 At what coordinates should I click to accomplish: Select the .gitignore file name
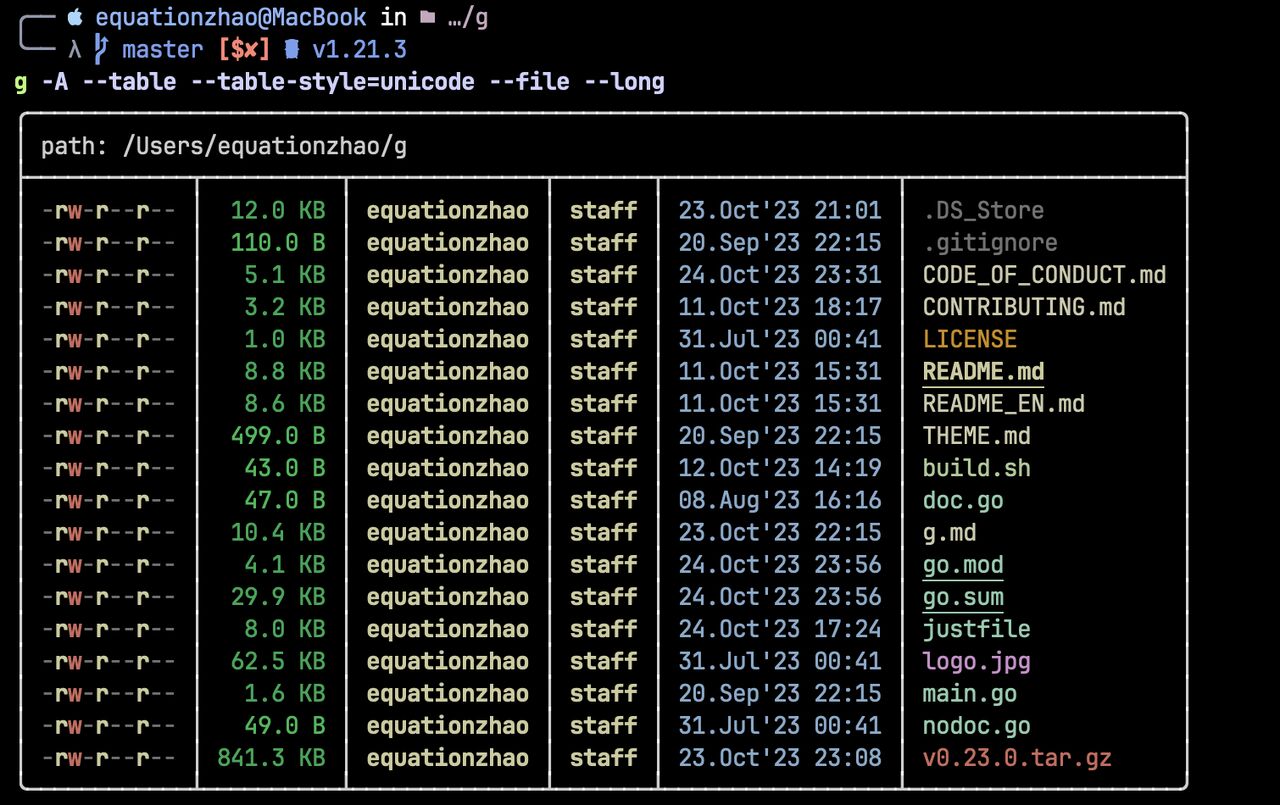(x=990, y=243)
